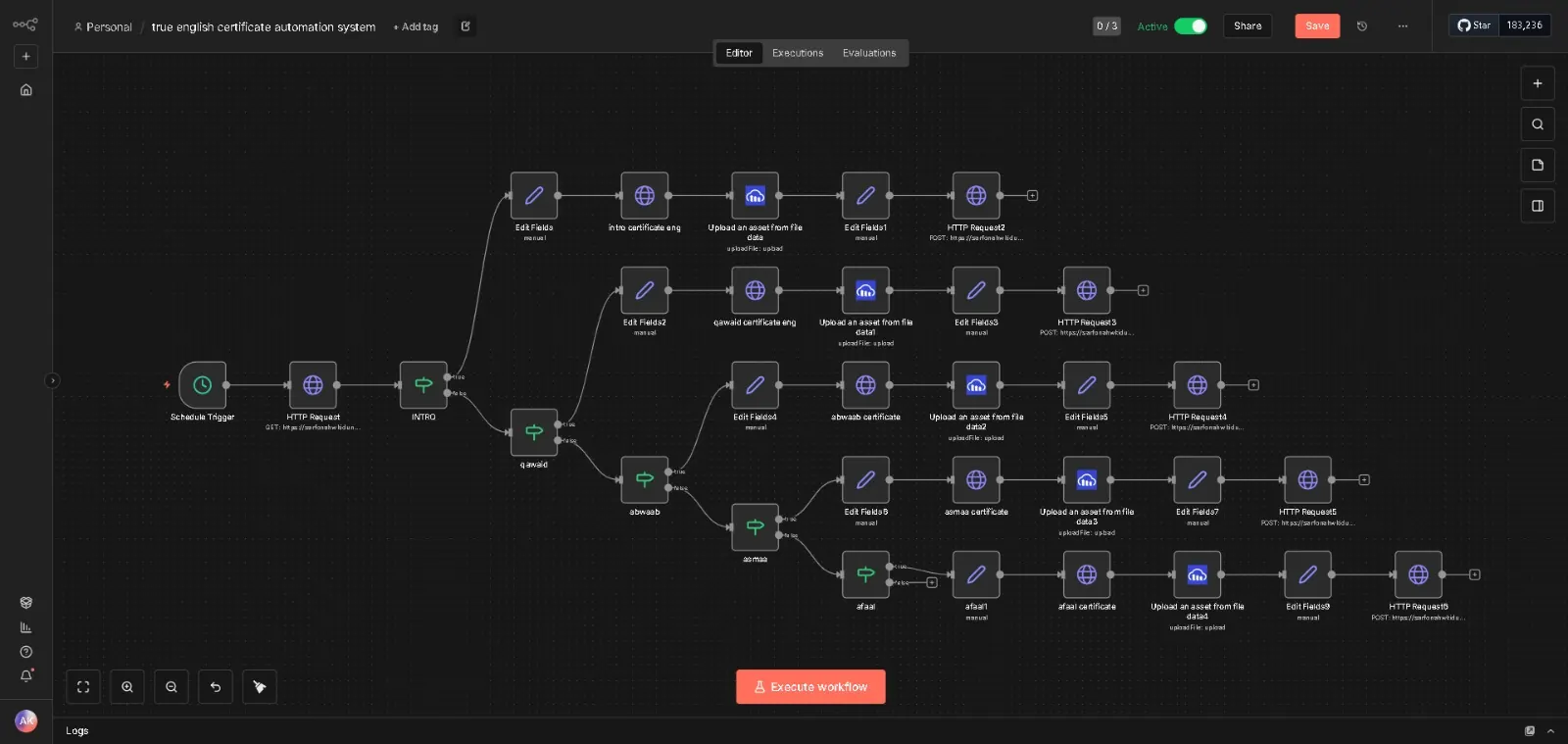Select the intro certificate eng node
Viewport: 1568px width, 744px height.
(645, 196)
